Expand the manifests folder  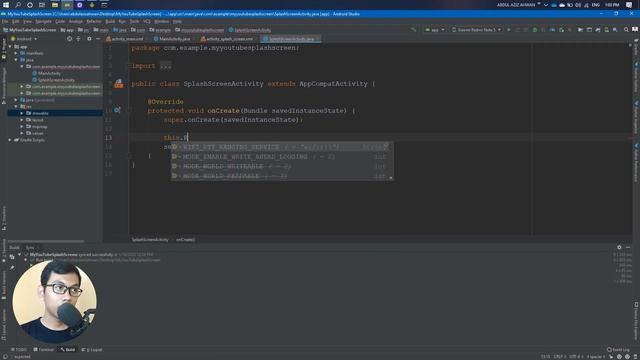point(16,53)
